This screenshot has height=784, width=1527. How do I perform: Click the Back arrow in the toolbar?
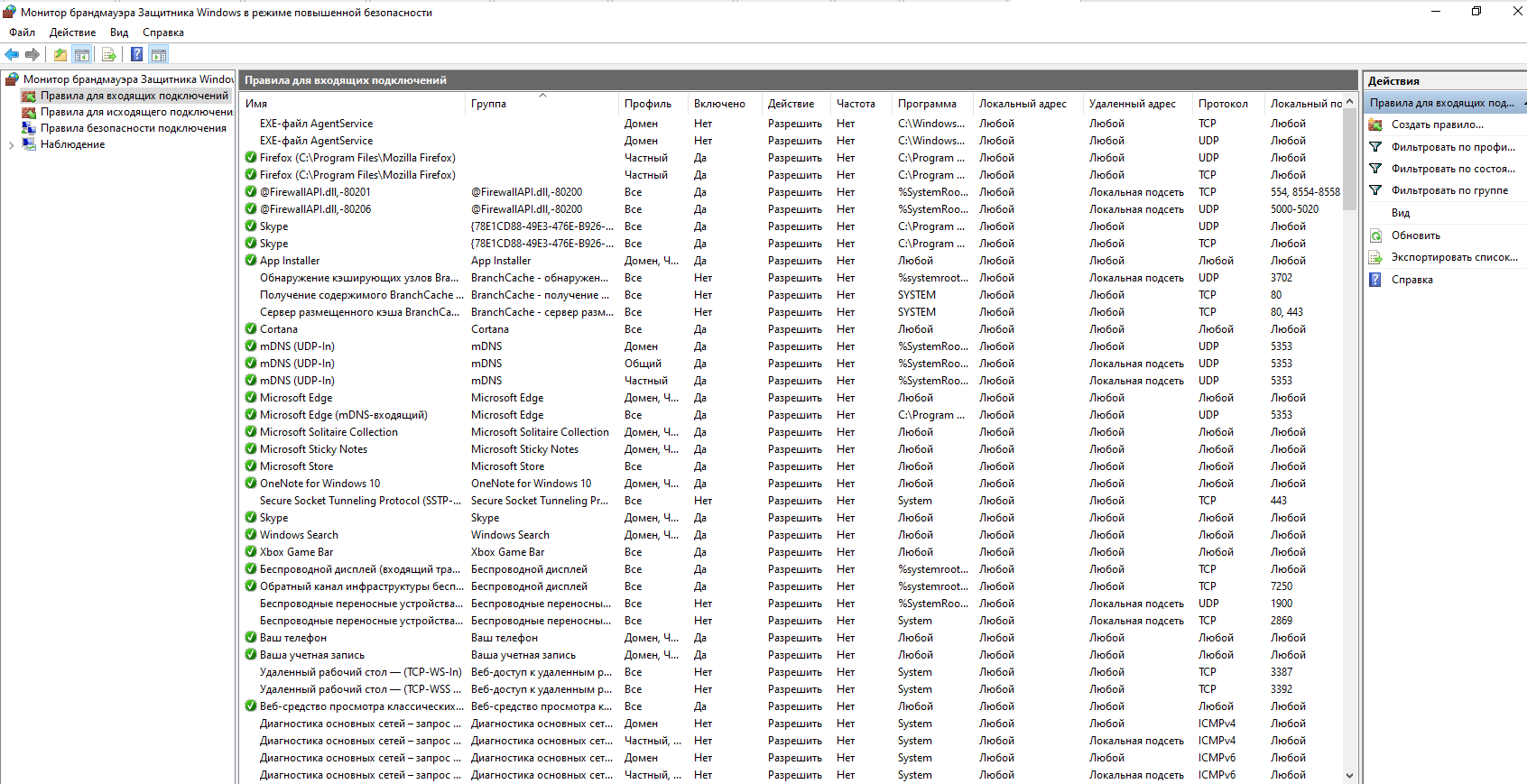coord(12,55)
